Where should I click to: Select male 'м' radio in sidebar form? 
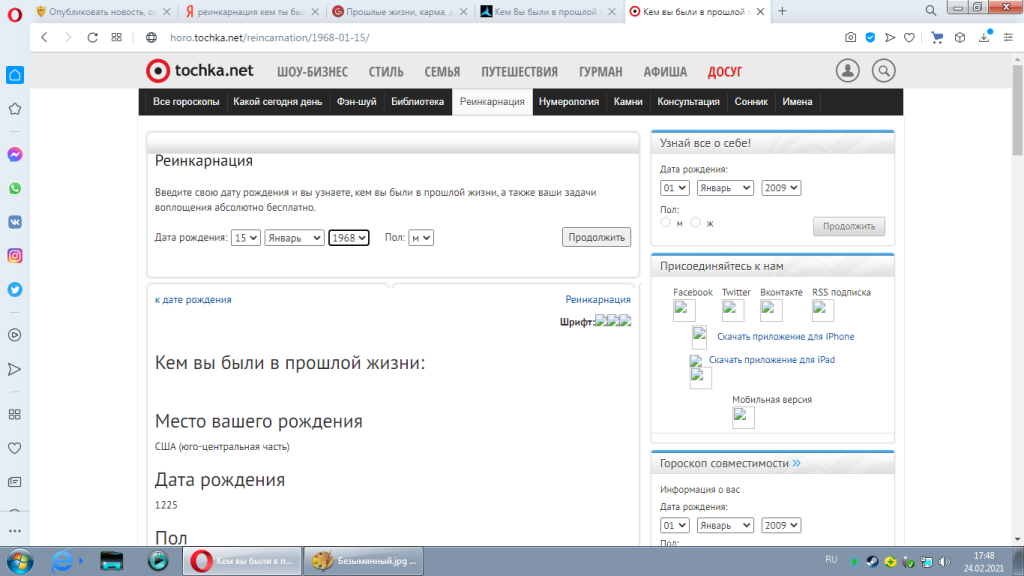click(x=666, y=223)
